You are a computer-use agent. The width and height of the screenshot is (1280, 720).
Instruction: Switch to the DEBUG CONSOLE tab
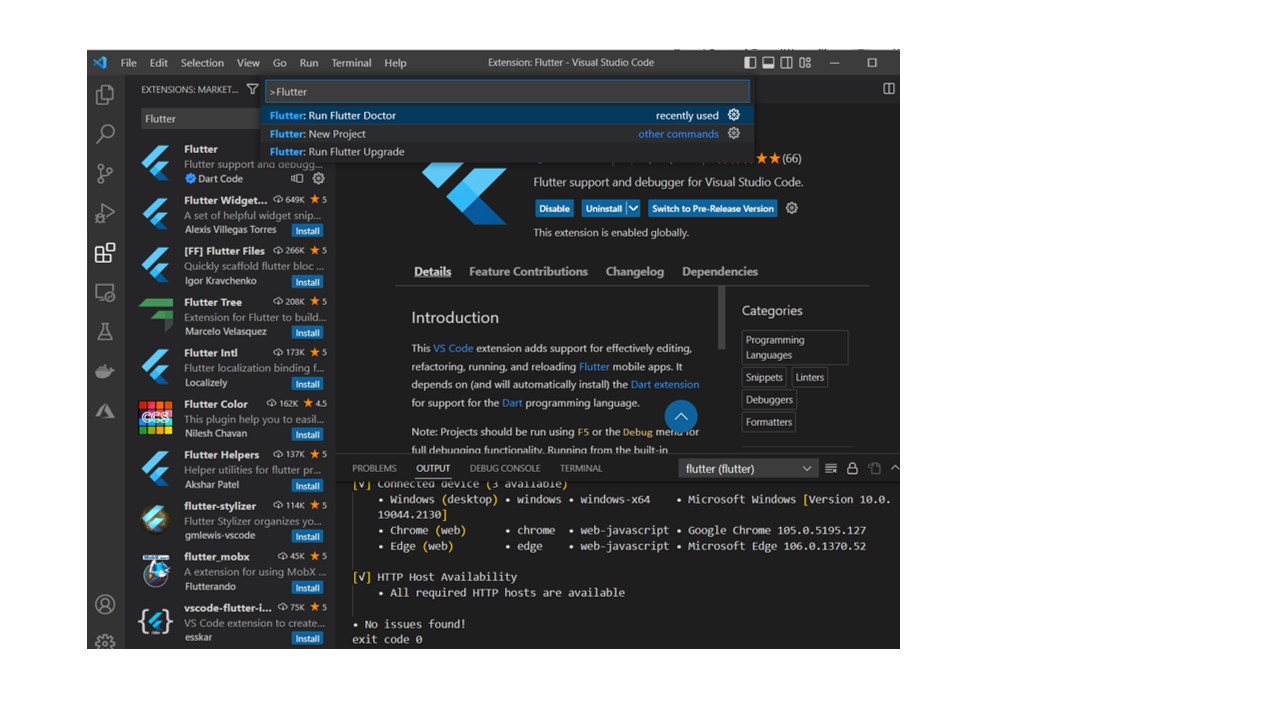(x=505, y=468)
